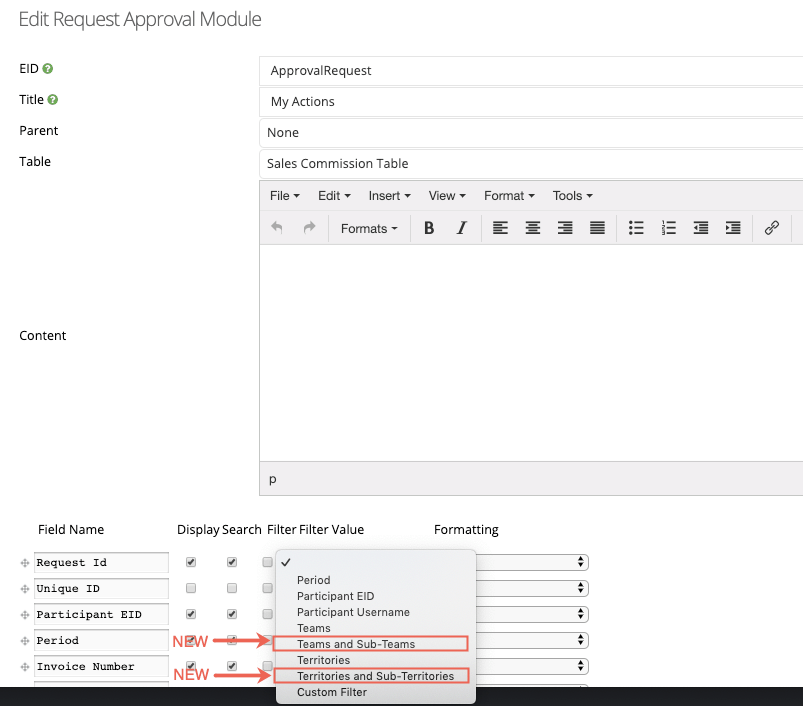The height and width of the screenshot is (706, 803).
Task: Grab the drag handle for Period row
Action: [25, 641]
